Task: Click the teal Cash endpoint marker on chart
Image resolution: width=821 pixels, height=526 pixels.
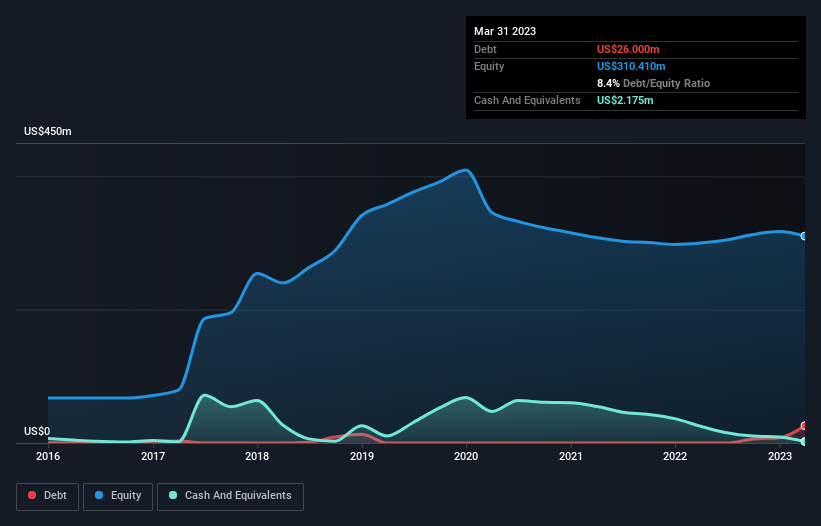Action: (x=804, y=441)
